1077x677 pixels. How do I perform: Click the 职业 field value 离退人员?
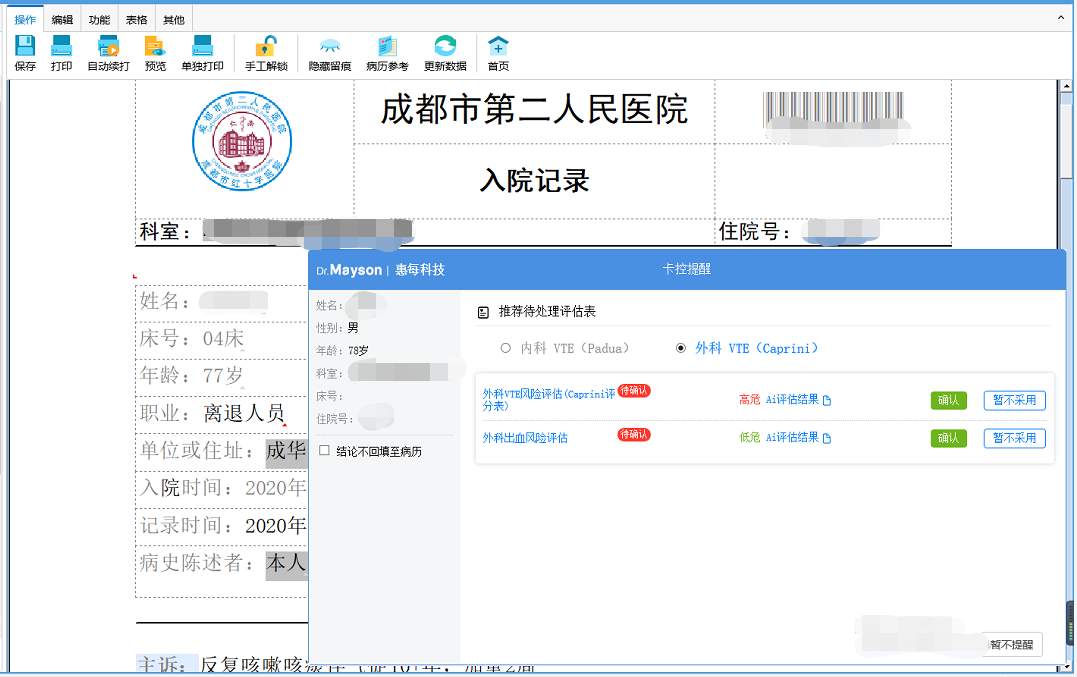[x=244, y=413]
